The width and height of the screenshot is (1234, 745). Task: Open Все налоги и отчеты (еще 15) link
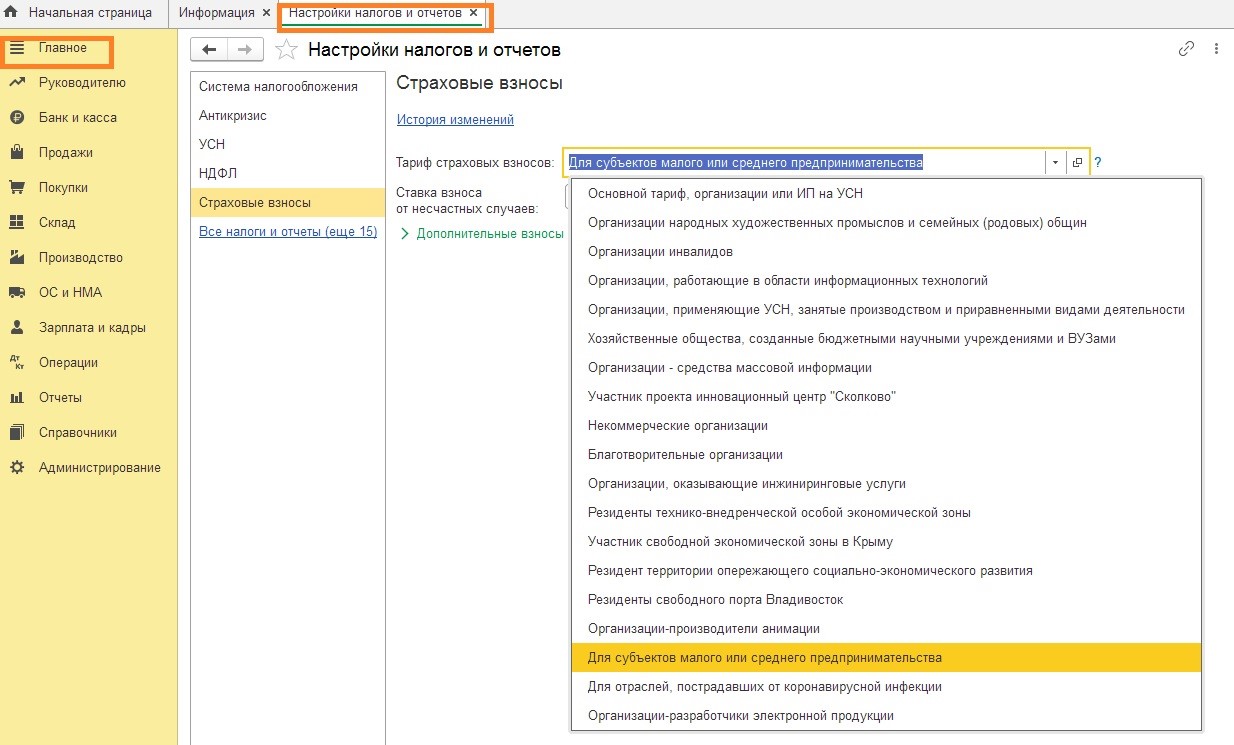(x=288, y=232)
